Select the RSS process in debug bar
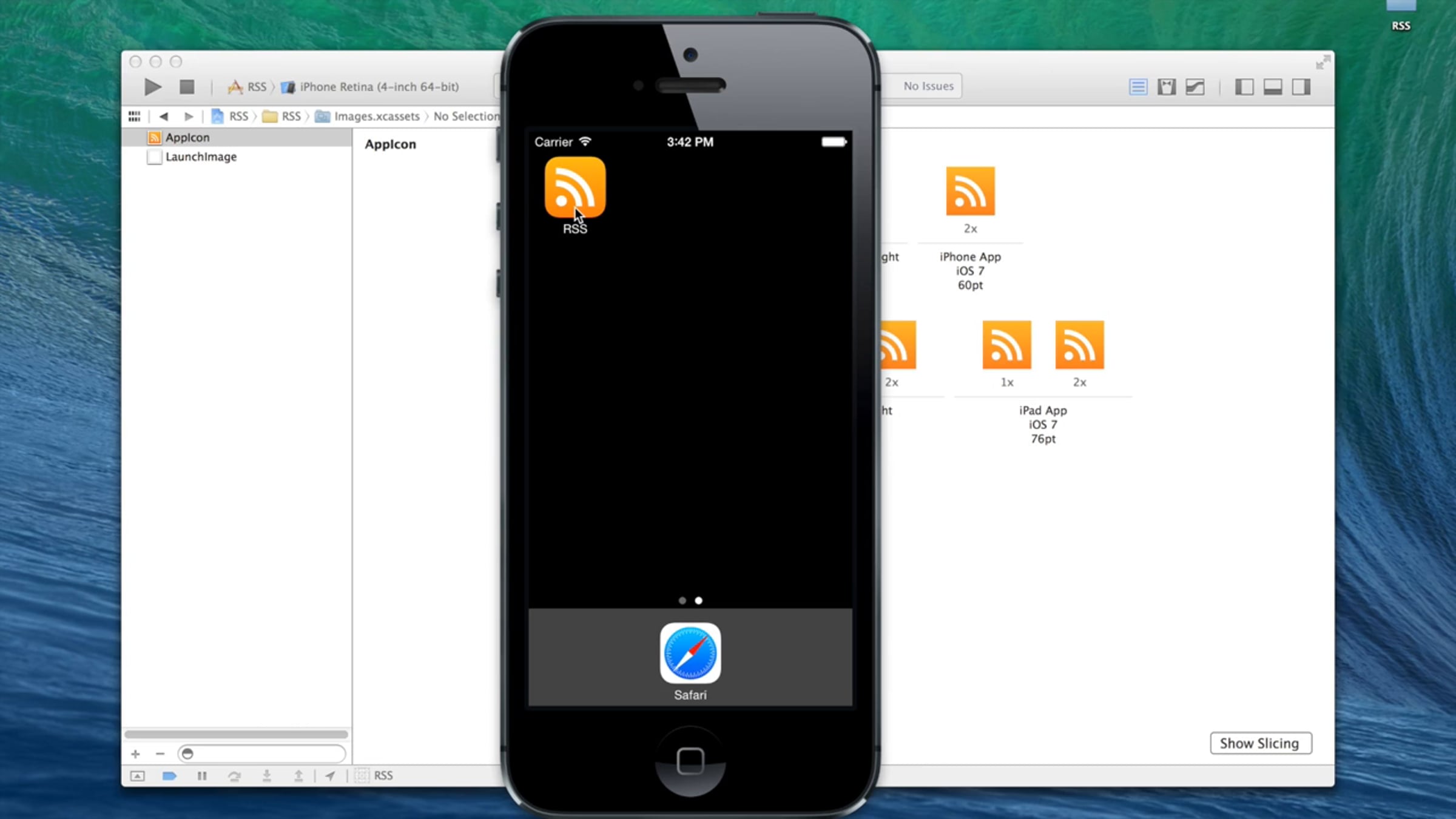This screenshot has width=1456, height=819. (x=374, y=776)
